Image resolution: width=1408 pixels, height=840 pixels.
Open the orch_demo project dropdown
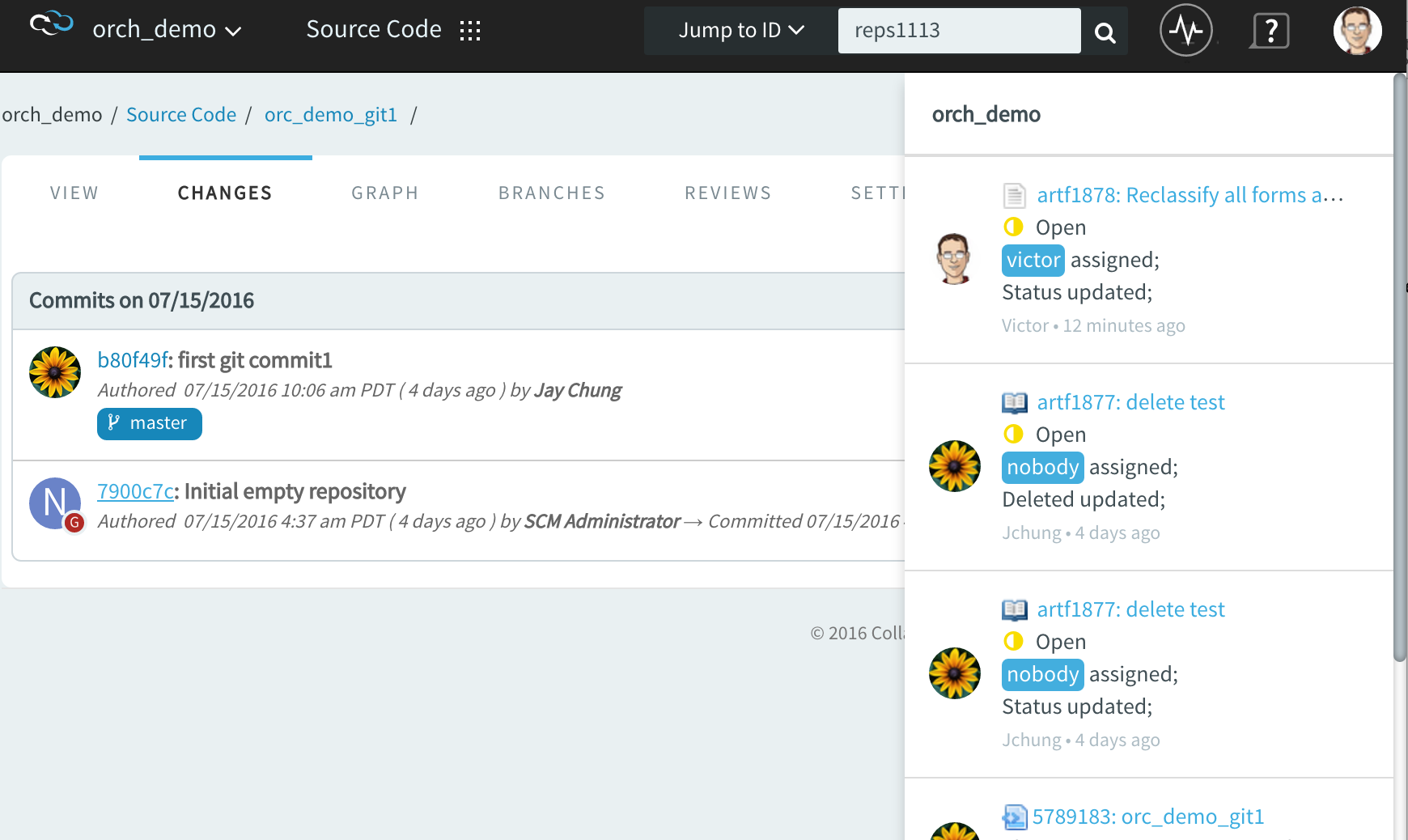point(167,29)
